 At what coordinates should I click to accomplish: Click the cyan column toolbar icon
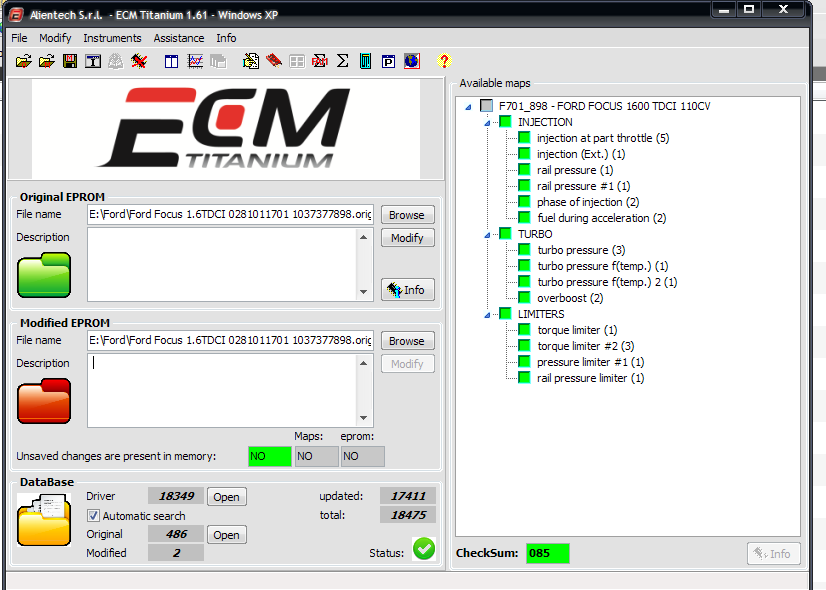click(x=366, y=62)
